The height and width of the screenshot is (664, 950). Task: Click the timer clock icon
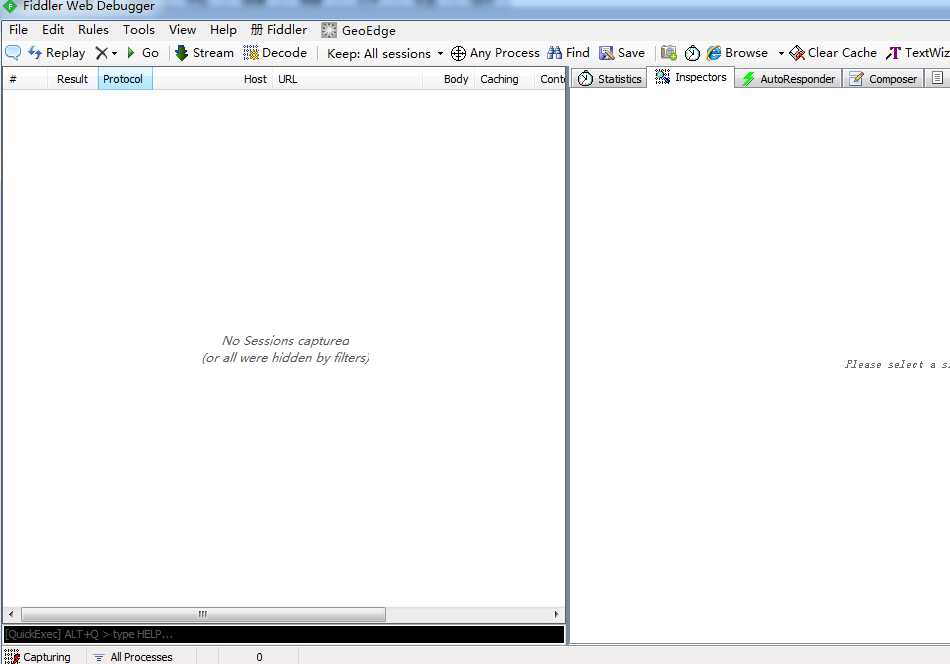click(692, 53)
